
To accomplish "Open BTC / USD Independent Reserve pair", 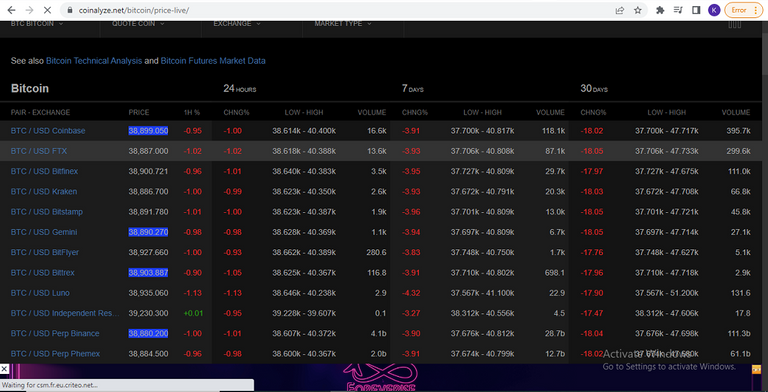I will (65, 313).
